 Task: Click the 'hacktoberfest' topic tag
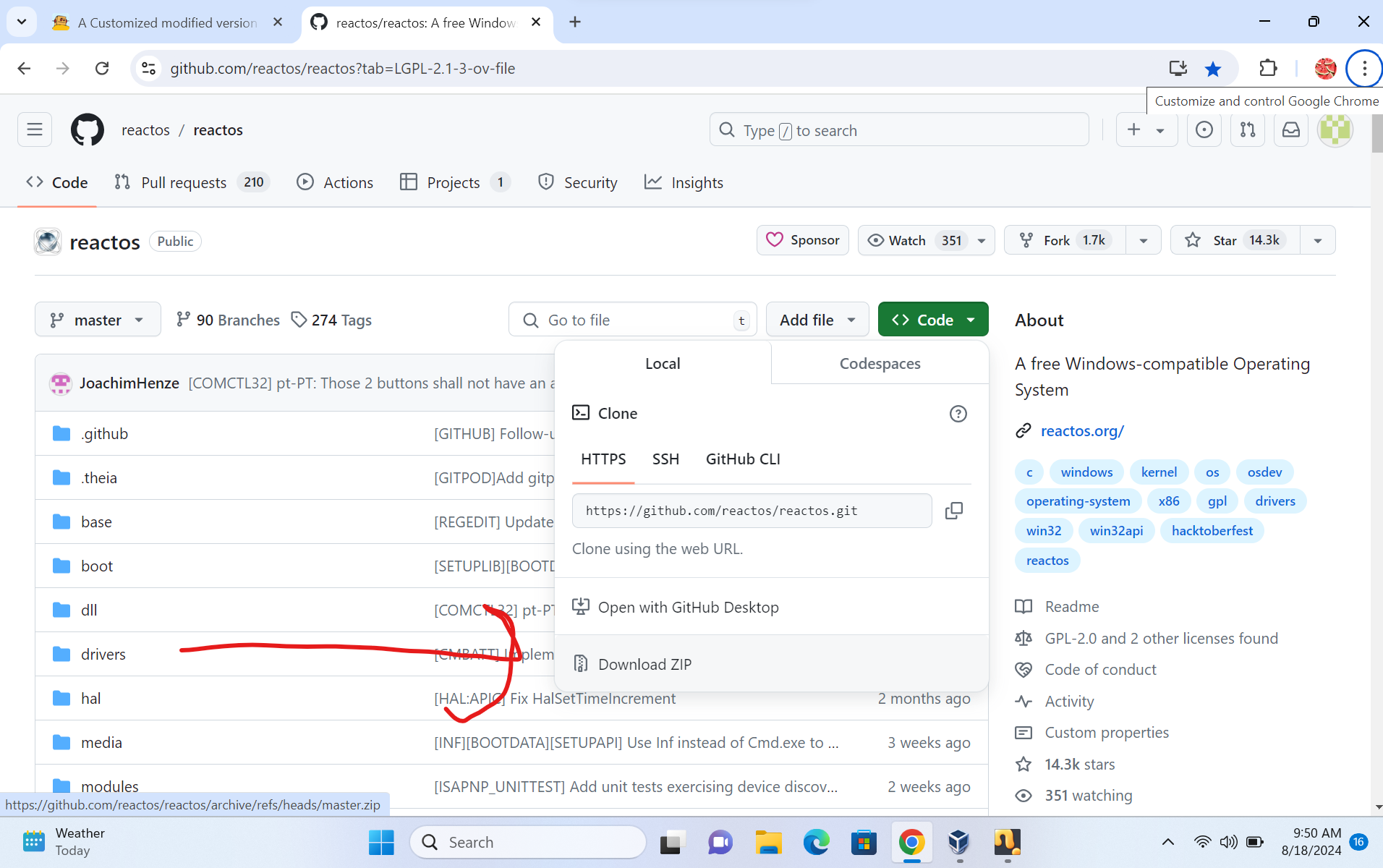click(1212, 531)
